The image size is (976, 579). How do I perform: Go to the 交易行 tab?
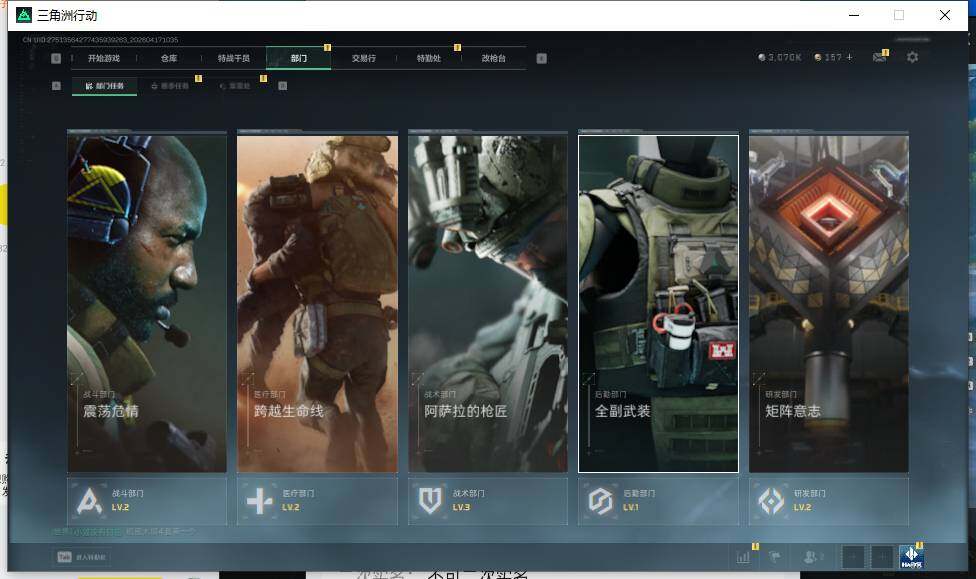click(x=364, y=58)
